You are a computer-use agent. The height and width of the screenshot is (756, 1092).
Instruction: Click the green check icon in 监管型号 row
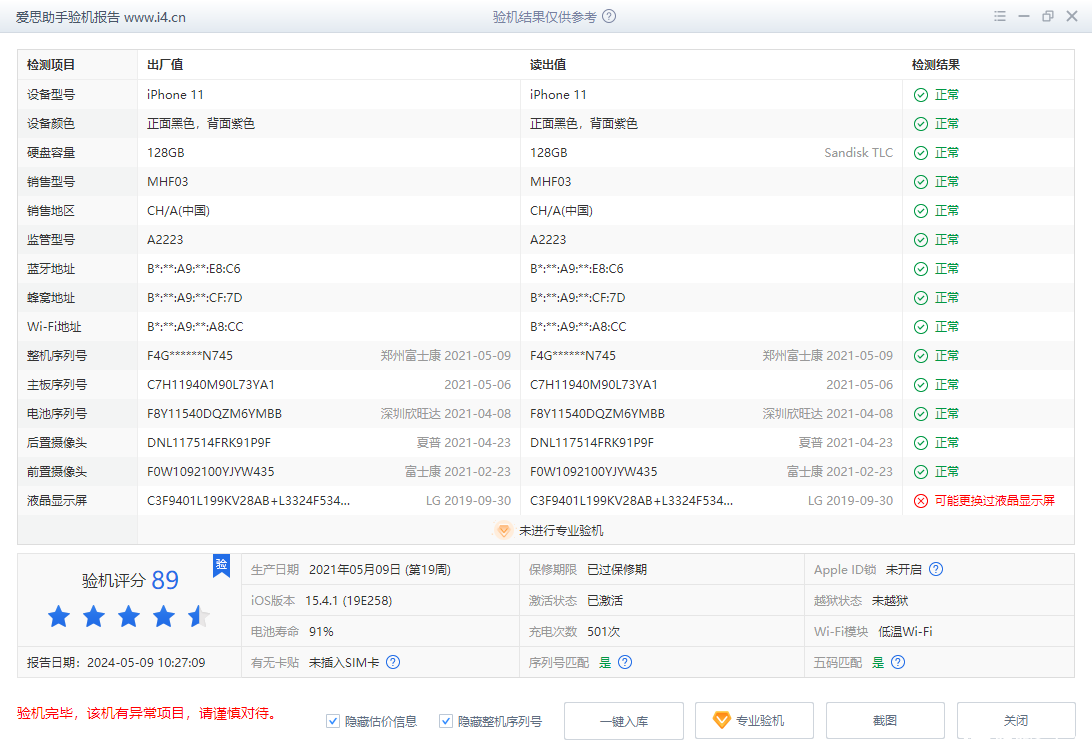pyautogui.click(x=921, y=240)
